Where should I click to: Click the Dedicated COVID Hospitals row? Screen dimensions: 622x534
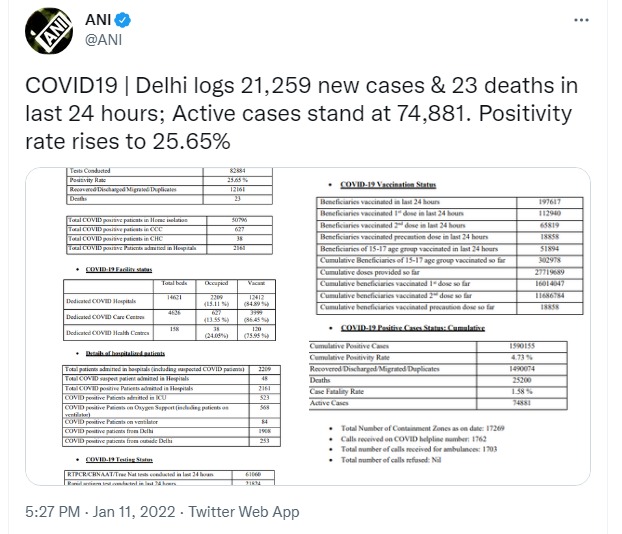point(169,301)
